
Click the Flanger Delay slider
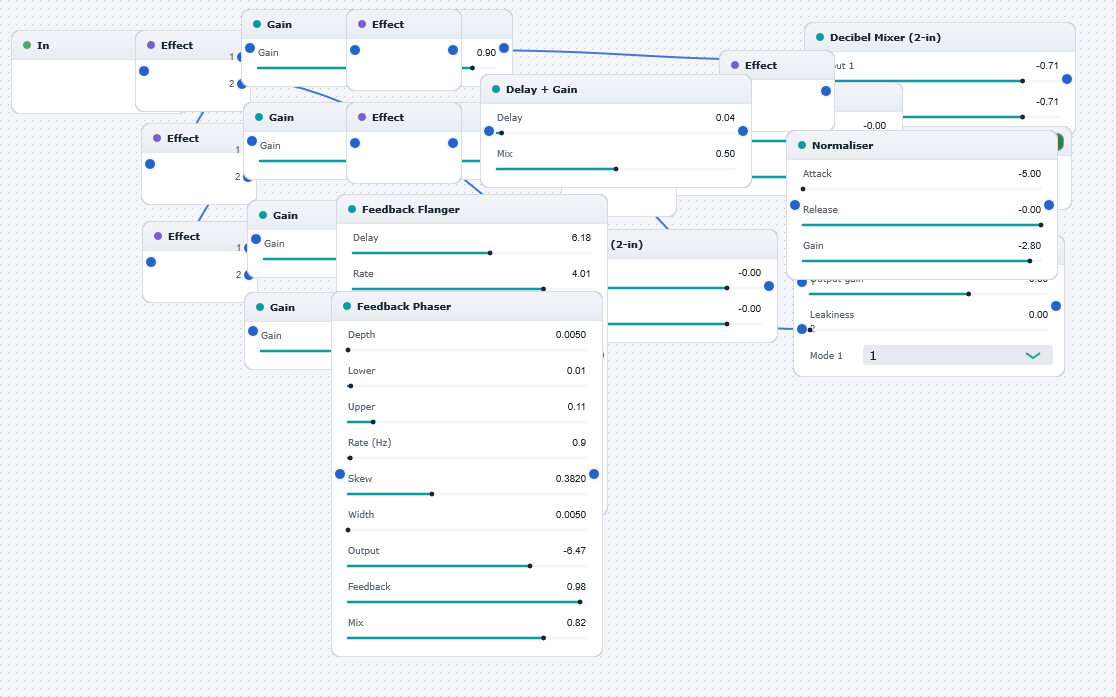point(472,253)
